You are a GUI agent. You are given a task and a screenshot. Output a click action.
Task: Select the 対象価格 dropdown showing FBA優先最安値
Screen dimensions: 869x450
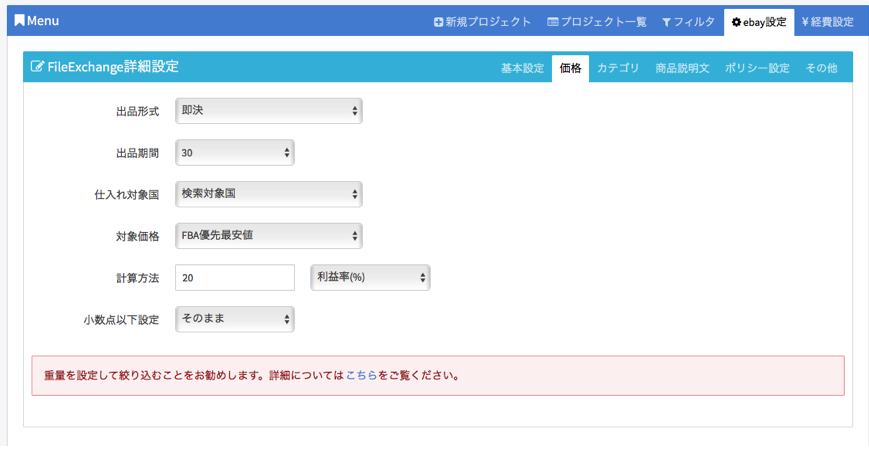point(268,236)
